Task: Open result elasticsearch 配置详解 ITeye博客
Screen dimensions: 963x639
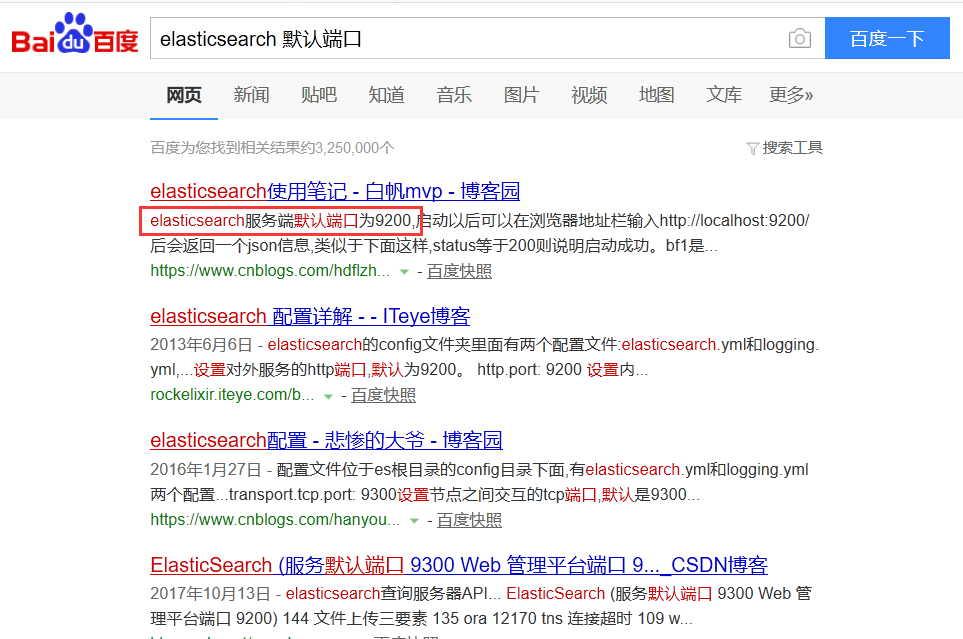Action: pyautogui.click(x=310, y=316)
